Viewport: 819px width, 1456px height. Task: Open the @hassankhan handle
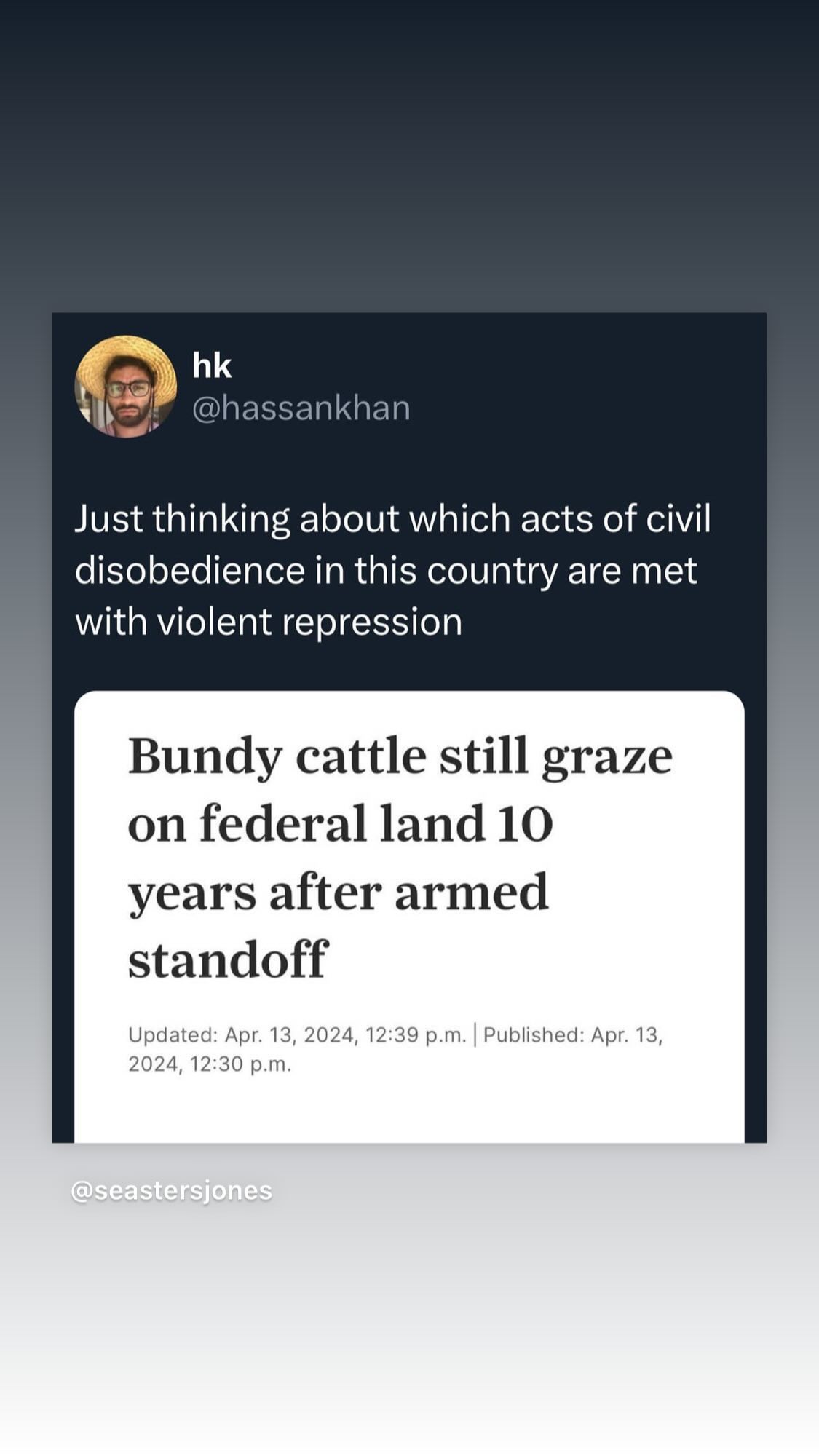[x=301, y=408]
